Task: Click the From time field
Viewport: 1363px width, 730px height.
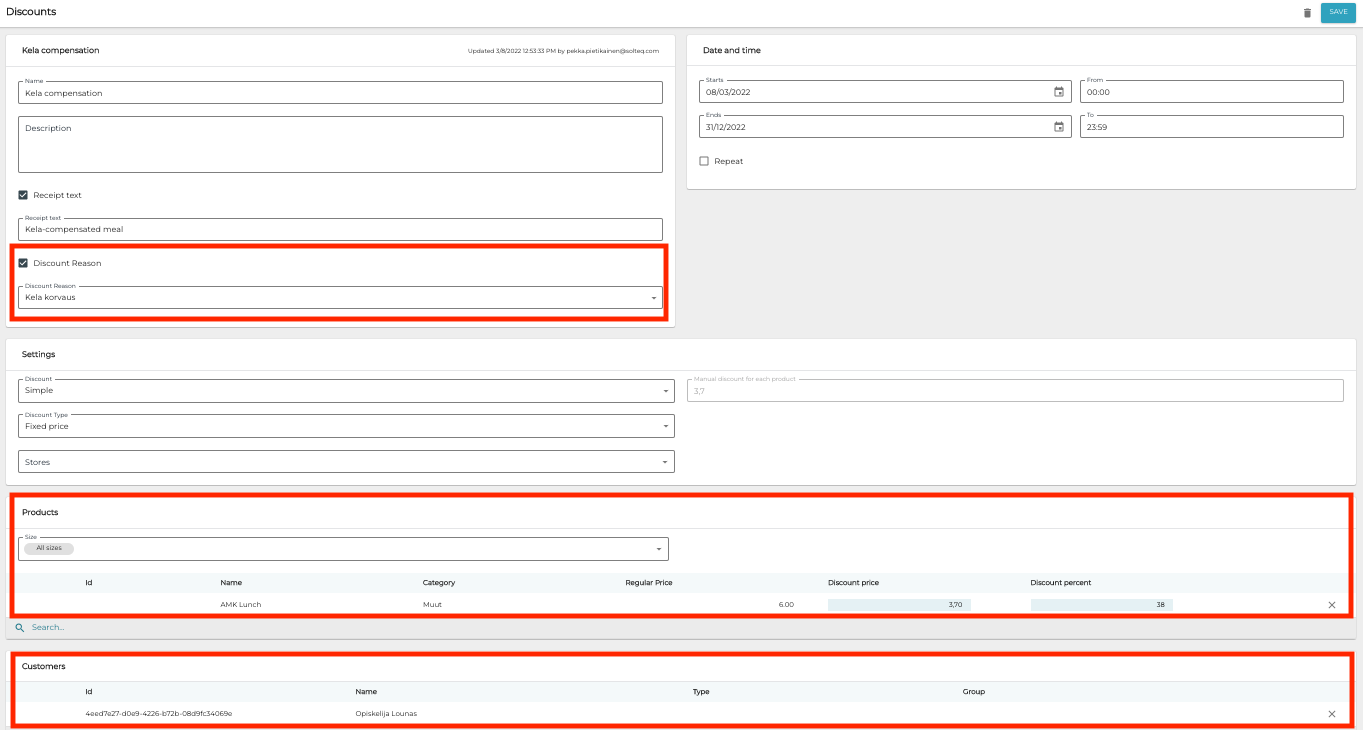Action: [x=1210, y=92]
